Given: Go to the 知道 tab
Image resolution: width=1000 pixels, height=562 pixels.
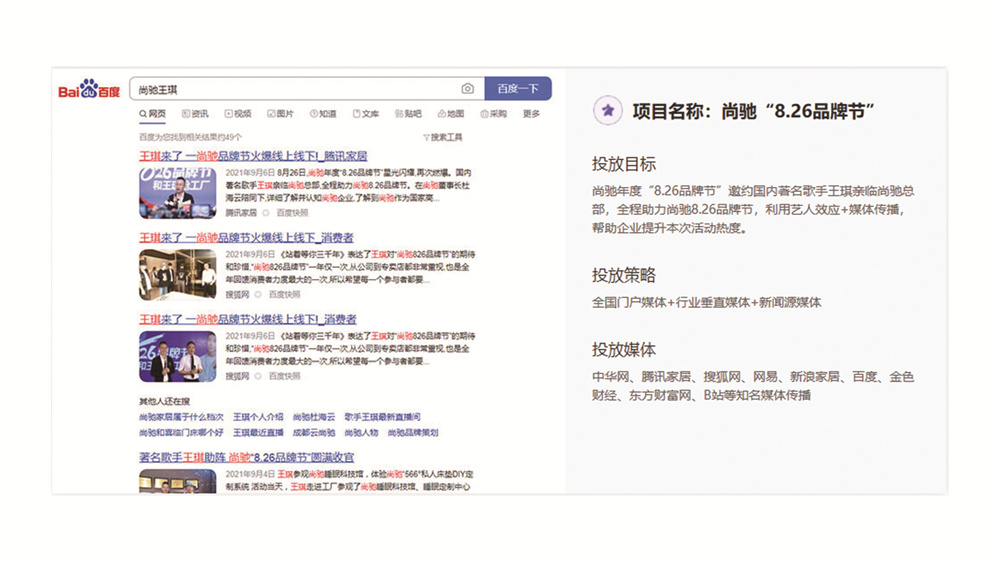Looking at the screenshot, I should pyautogui.click(x=323, y=114).
